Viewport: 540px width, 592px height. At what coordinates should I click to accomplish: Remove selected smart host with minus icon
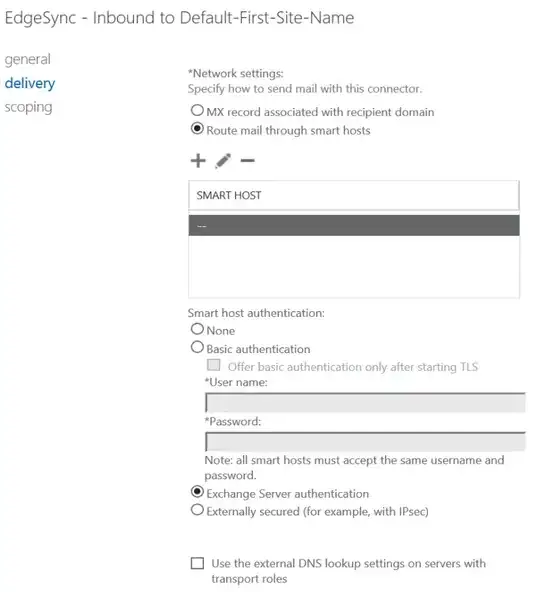[247, 161]
